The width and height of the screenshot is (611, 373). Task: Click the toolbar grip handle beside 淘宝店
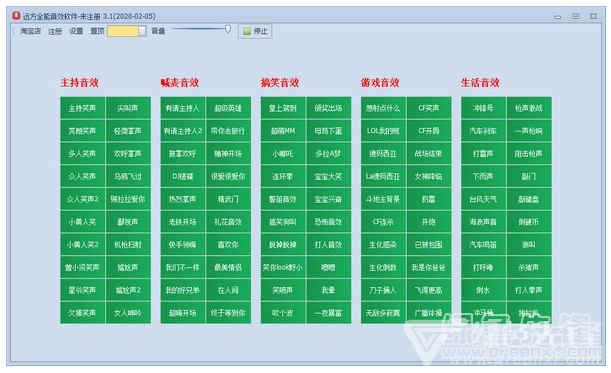pyautogui.click(x=14, y=31)
